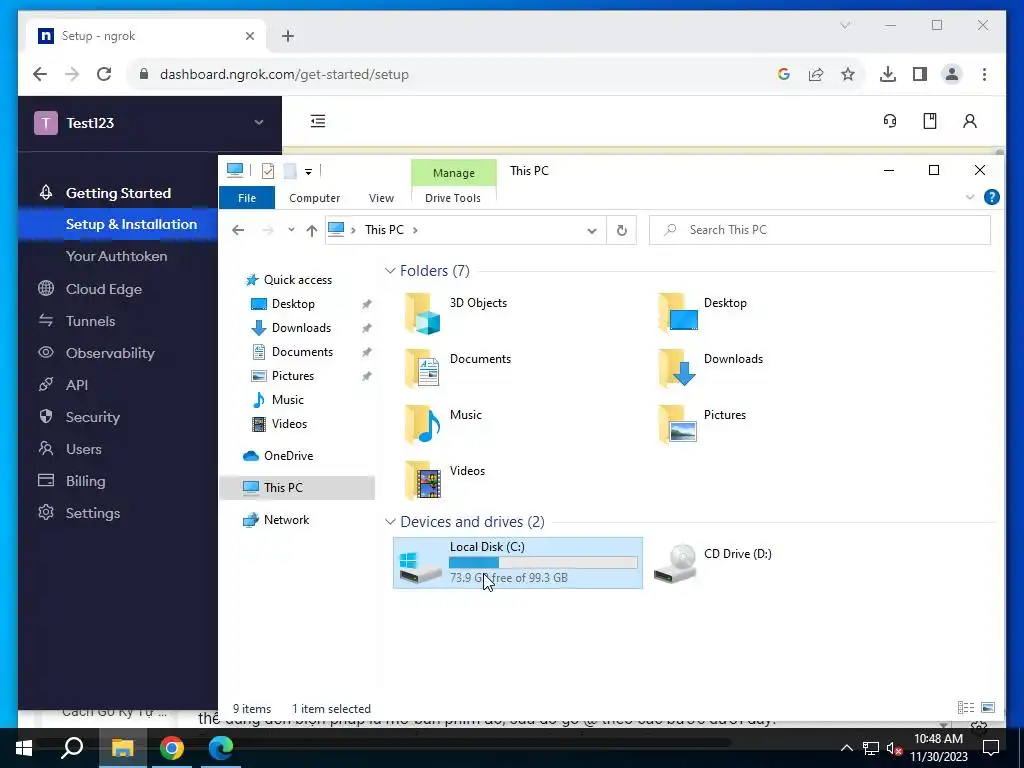
Task: Open Chrome tab search chevron
Action: pyautogui.click(x=844, y=25)
